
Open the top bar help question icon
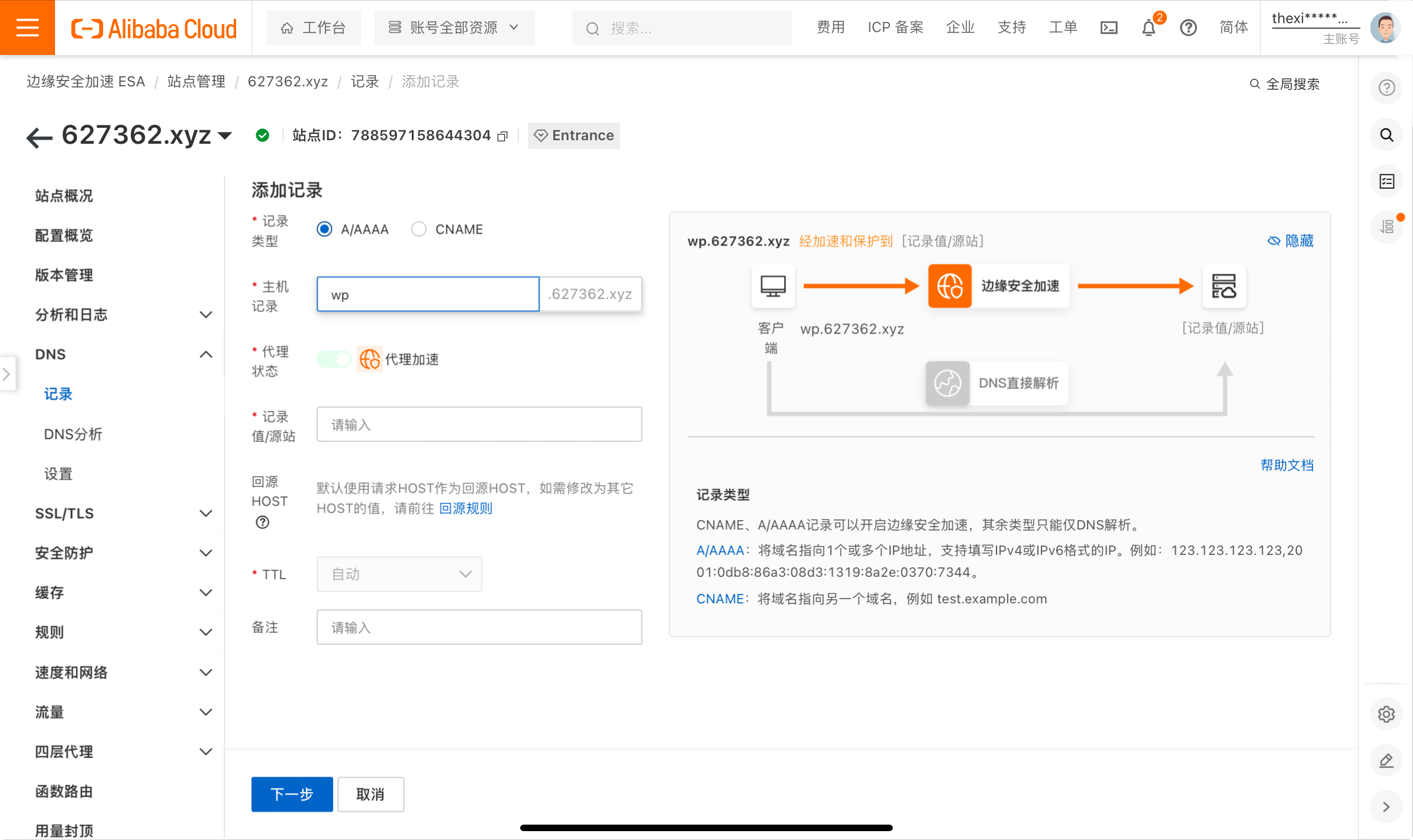pyautogui.click(x=1188, y=28)
